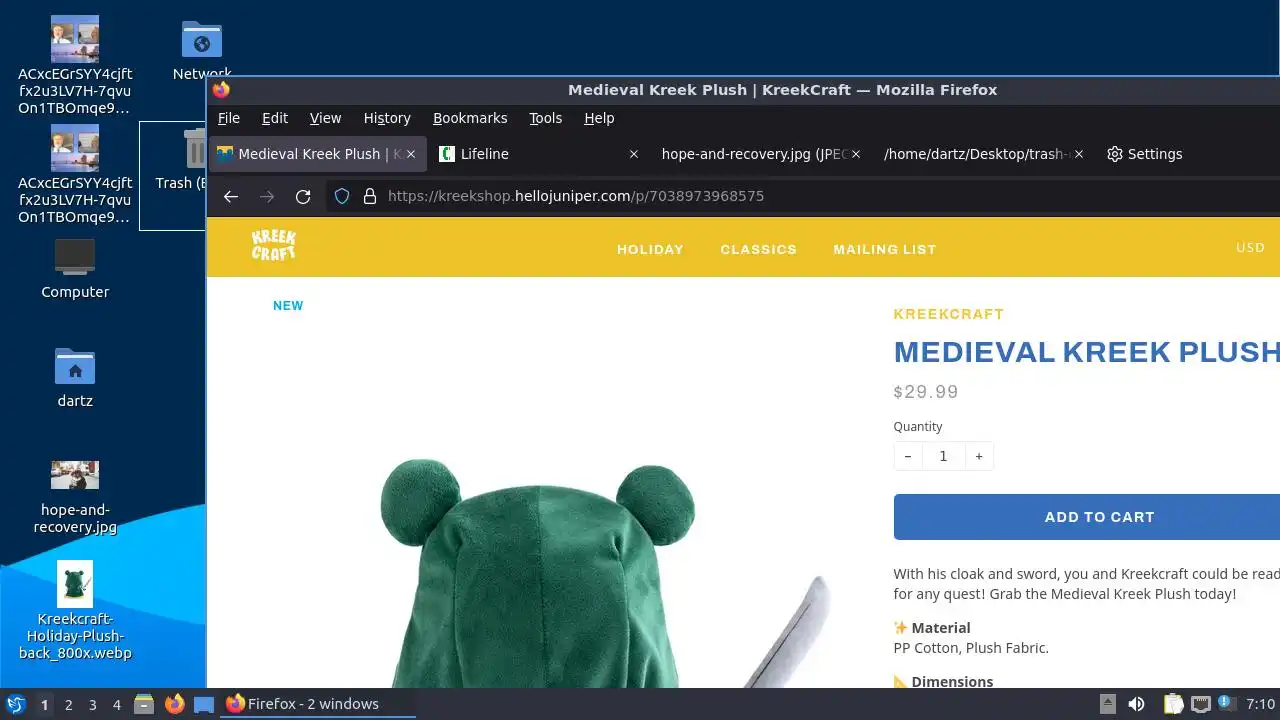The height and width of the screenshot is (720, 1280).
Task: Select the dartz home folder icon
Action: 75,377
